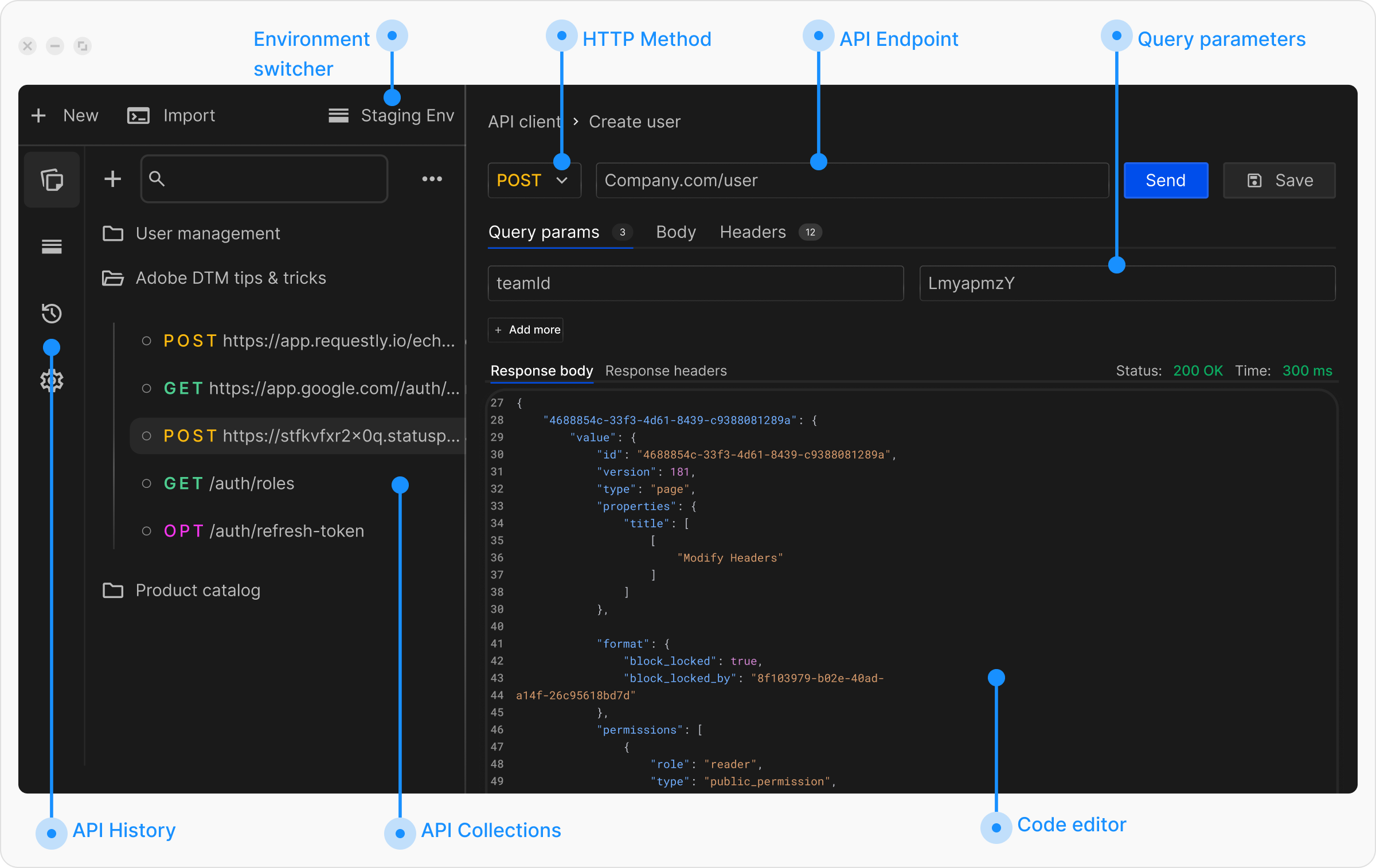1376x868 pixels.
Task: Open the API History clock icon
Action: pos(52,314)
